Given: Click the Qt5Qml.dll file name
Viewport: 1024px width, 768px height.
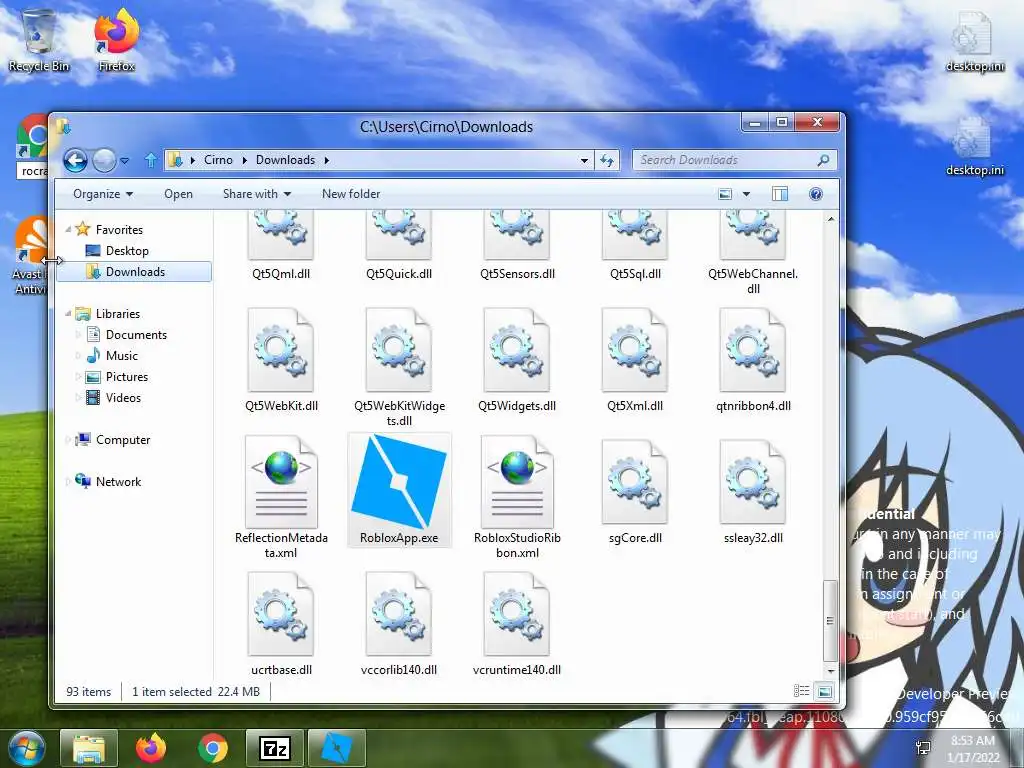Looking at the screenshot, I should pyautogui.click(x=281, y=274).
